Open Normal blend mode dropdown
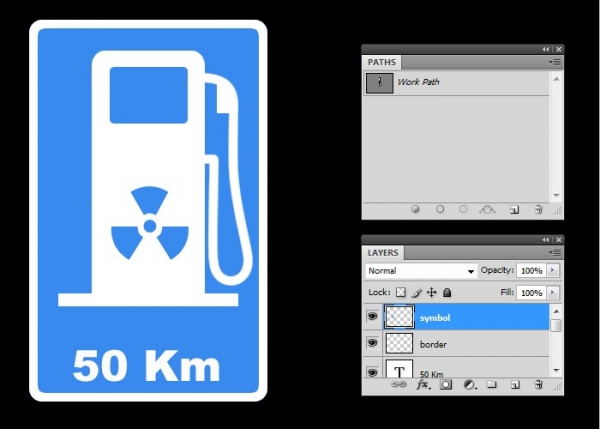Viewport: 600px width, 429px height. click(x=421, y=271)
